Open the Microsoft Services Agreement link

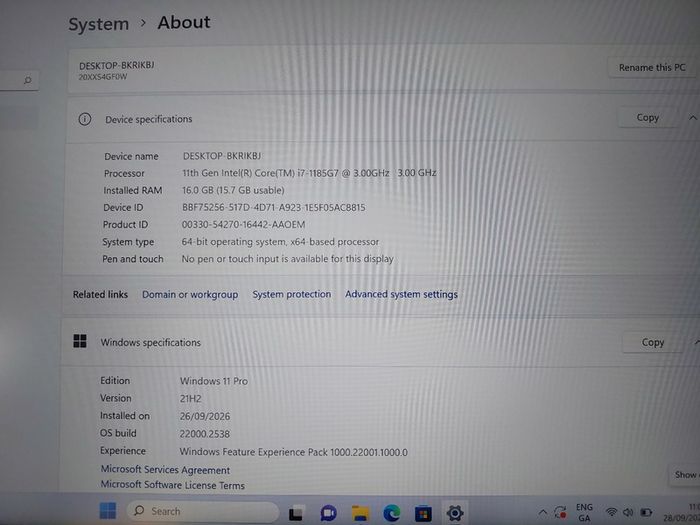pyautogui.click(x=165, y=470)
